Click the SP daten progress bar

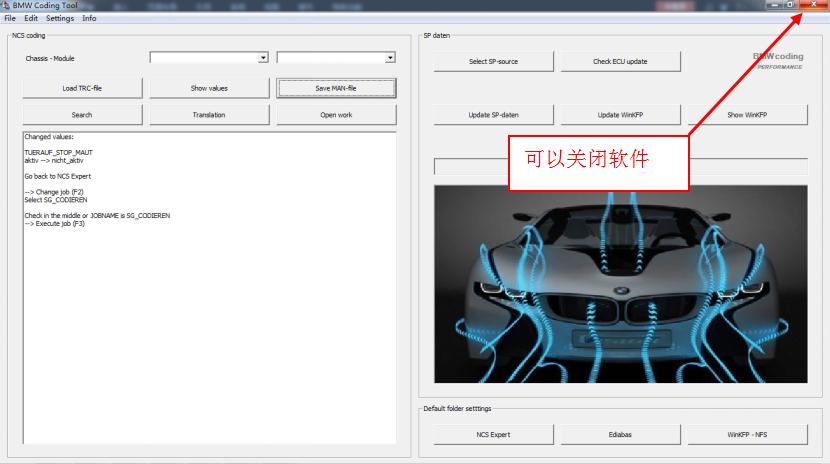(x=620, y=166)
